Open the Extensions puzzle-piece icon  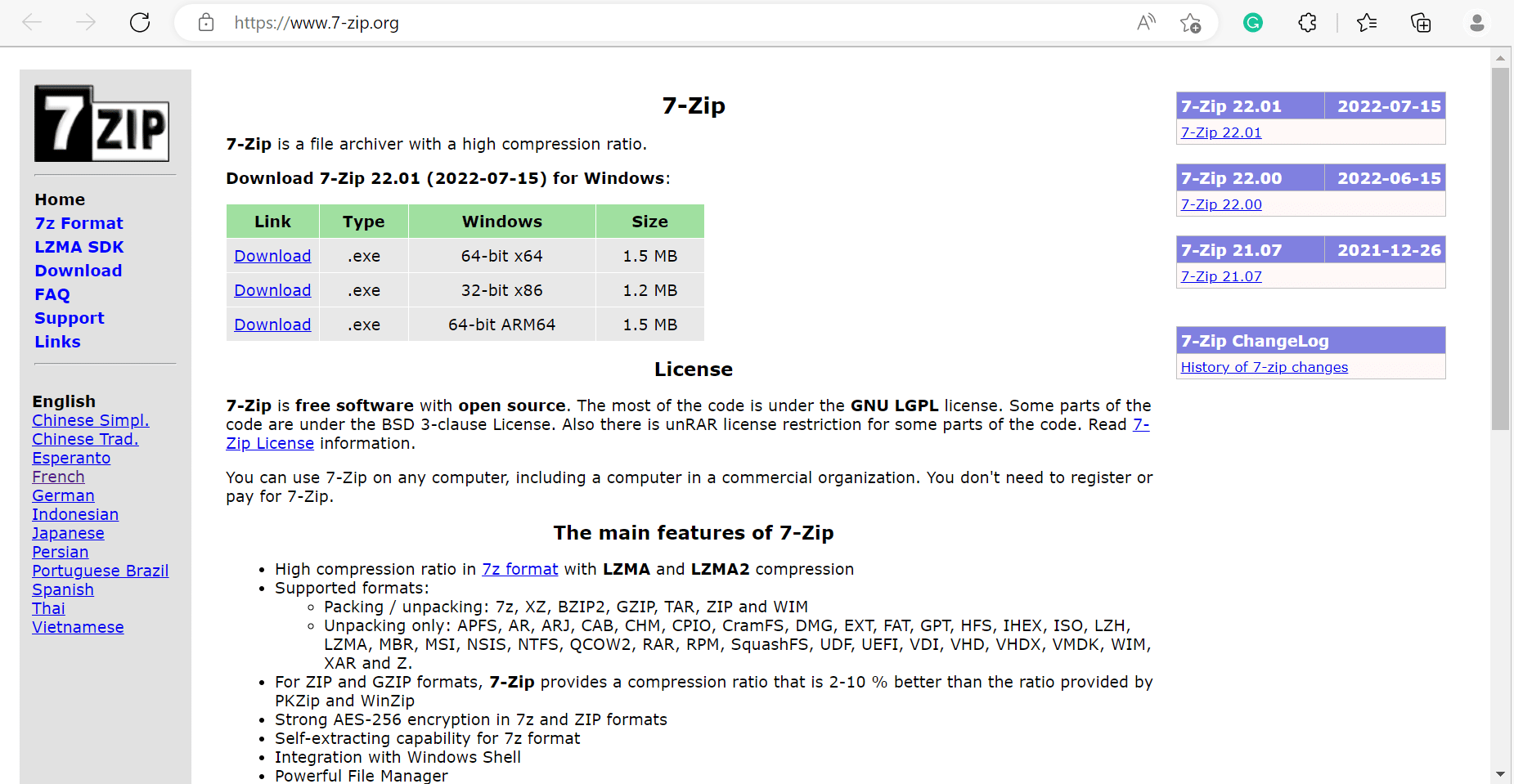(1307, 23)
